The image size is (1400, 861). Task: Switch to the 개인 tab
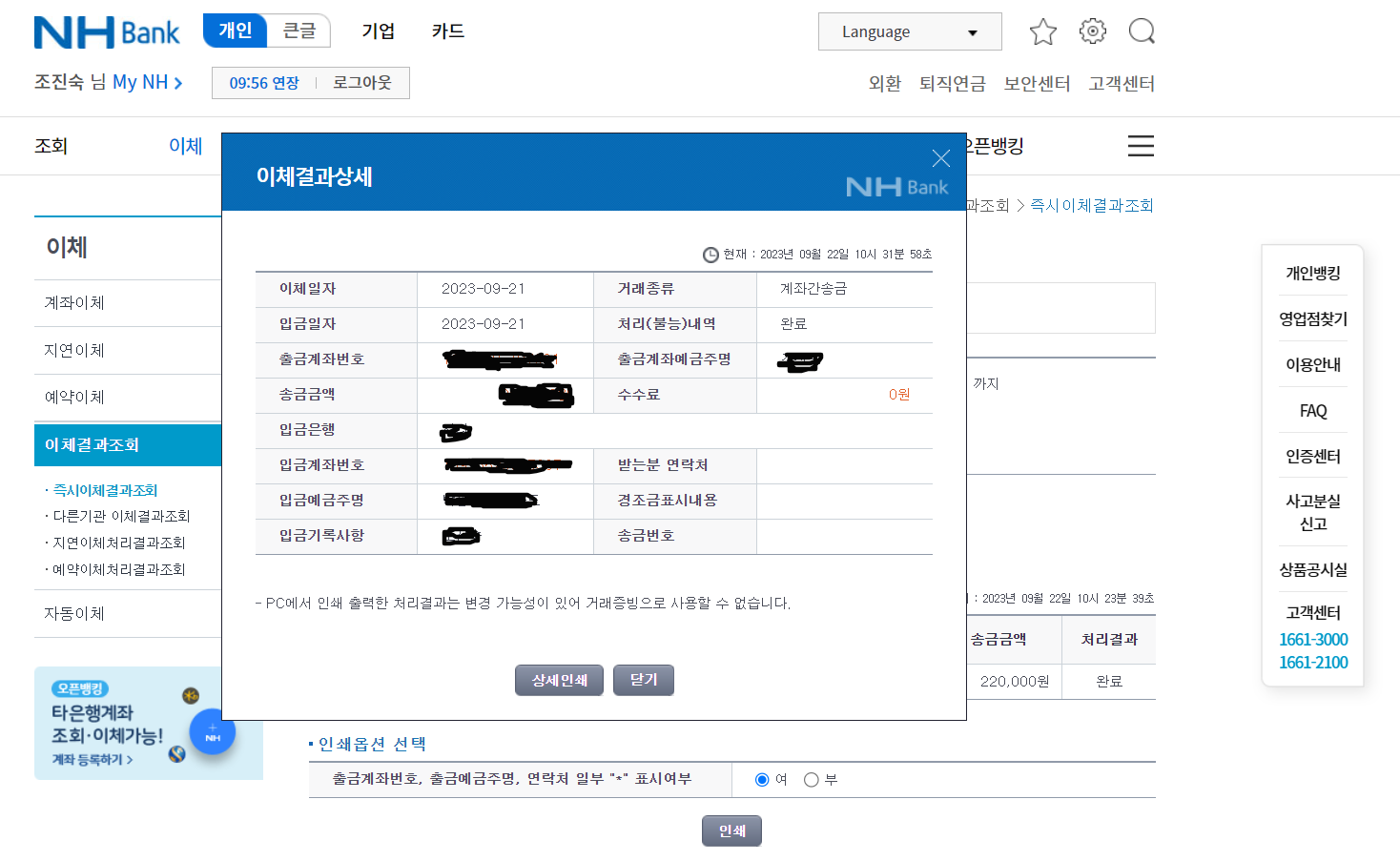(x=235, y=30)
